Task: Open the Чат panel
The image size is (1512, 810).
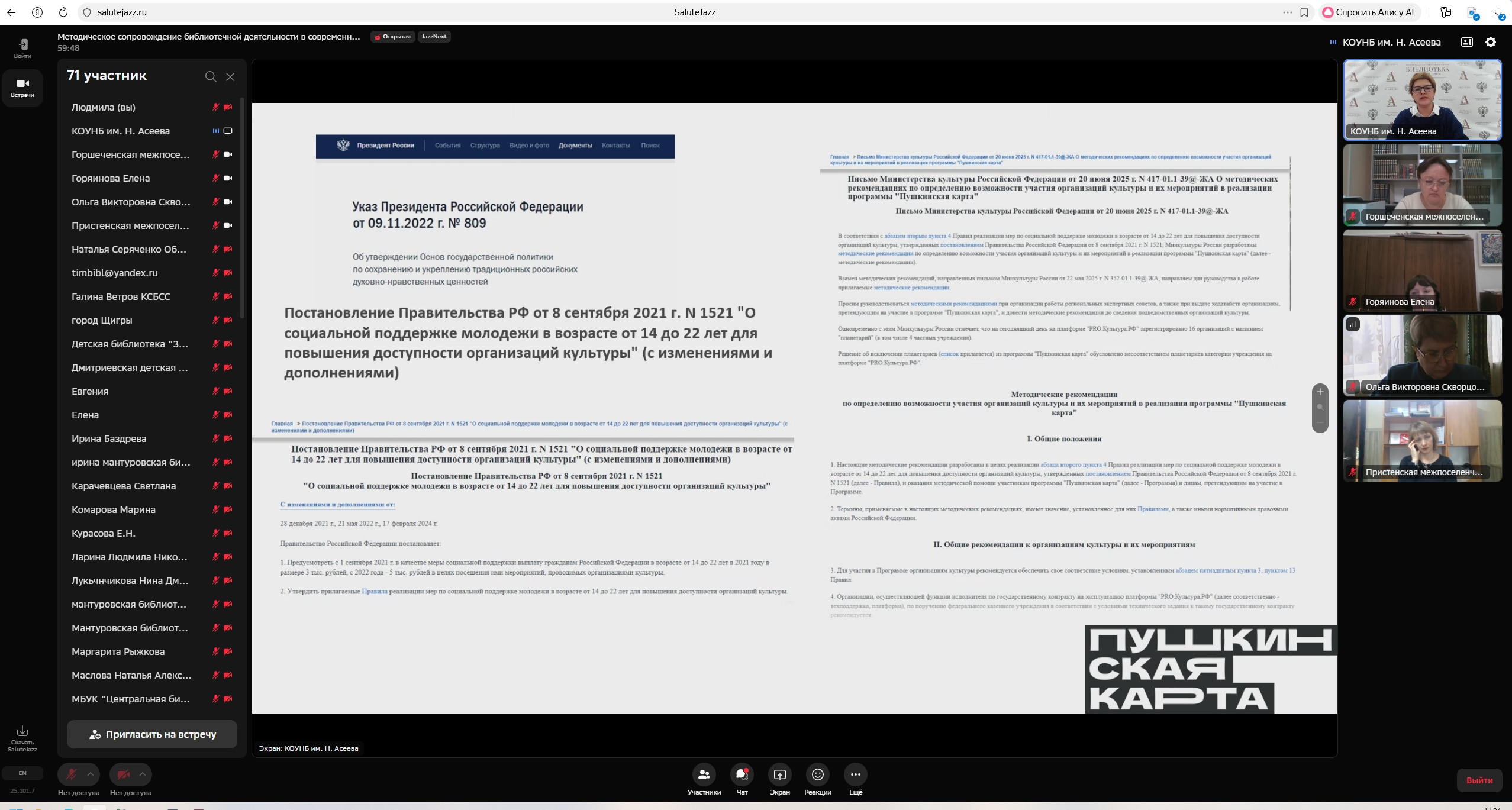Action: [x=742, y=774]
